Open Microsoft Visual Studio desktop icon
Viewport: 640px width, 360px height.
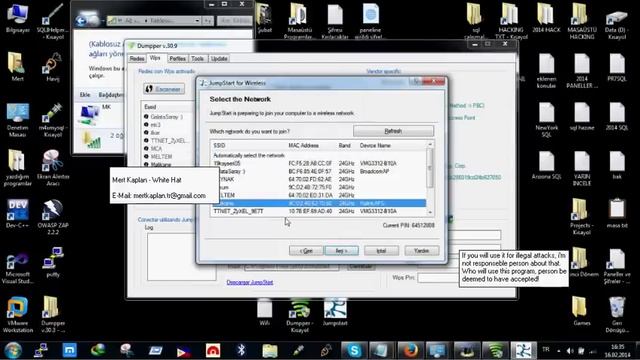[17, 268]
